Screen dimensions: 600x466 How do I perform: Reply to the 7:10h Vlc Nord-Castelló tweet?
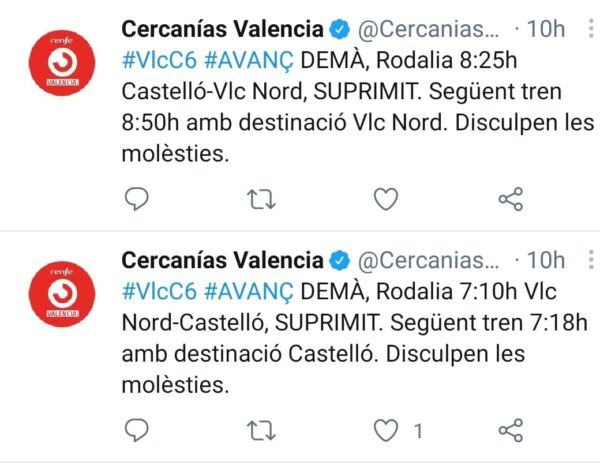(x=139, y=431)
